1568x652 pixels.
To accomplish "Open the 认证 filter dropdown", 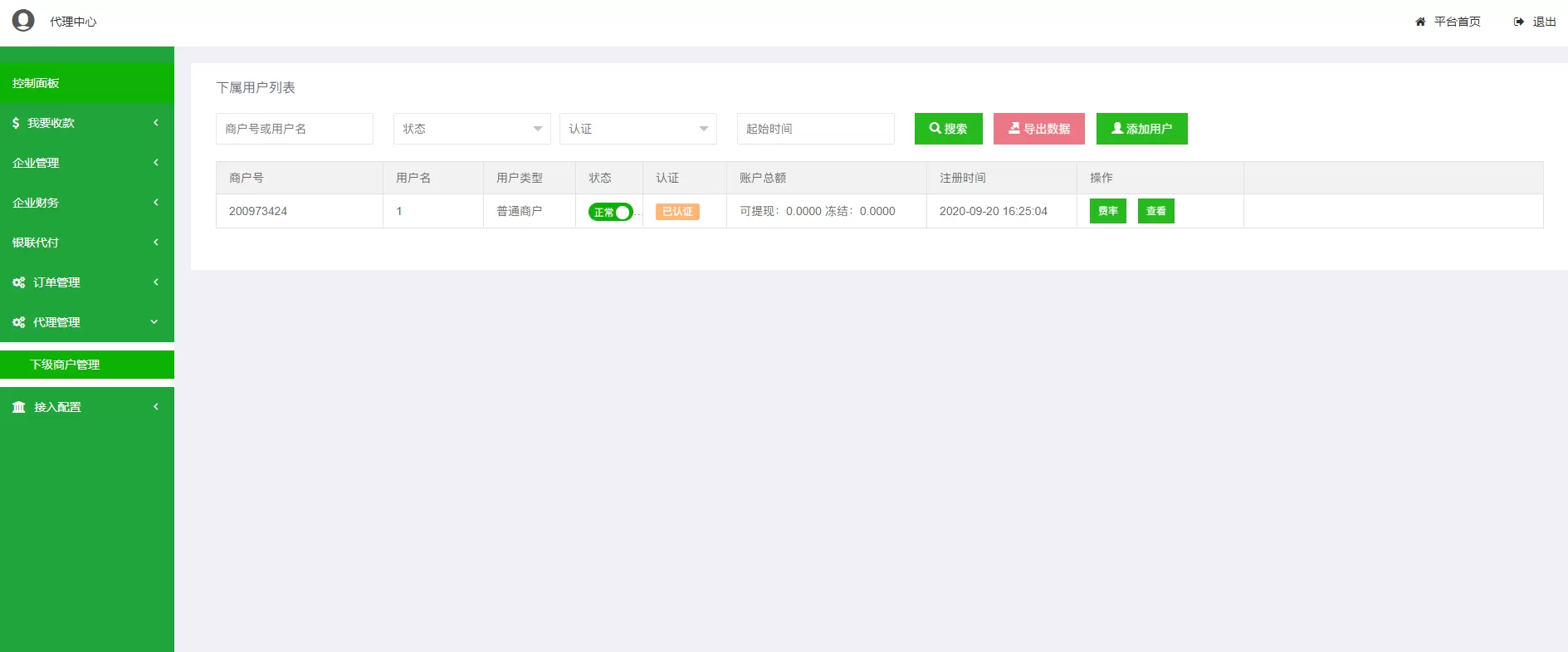I will click(x=637, y=129).
